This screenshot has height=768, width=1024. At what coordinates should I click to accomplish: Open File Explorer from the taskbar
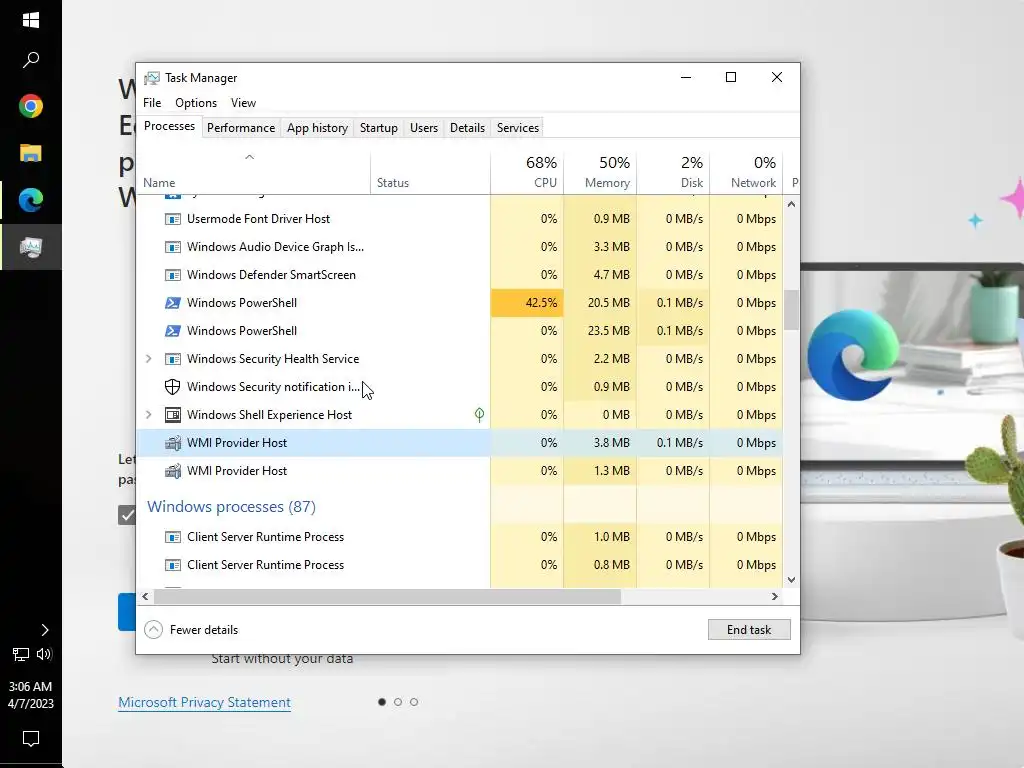31,153
